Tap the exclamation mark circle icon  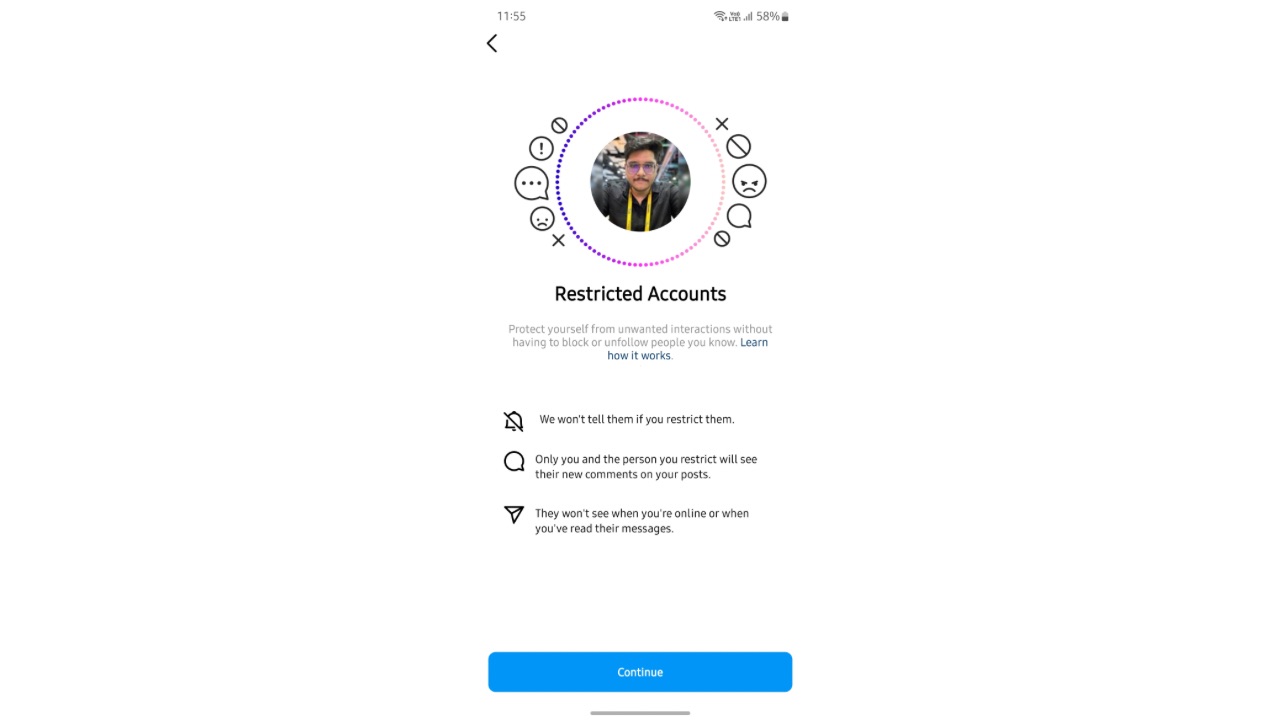pos(541,148)
